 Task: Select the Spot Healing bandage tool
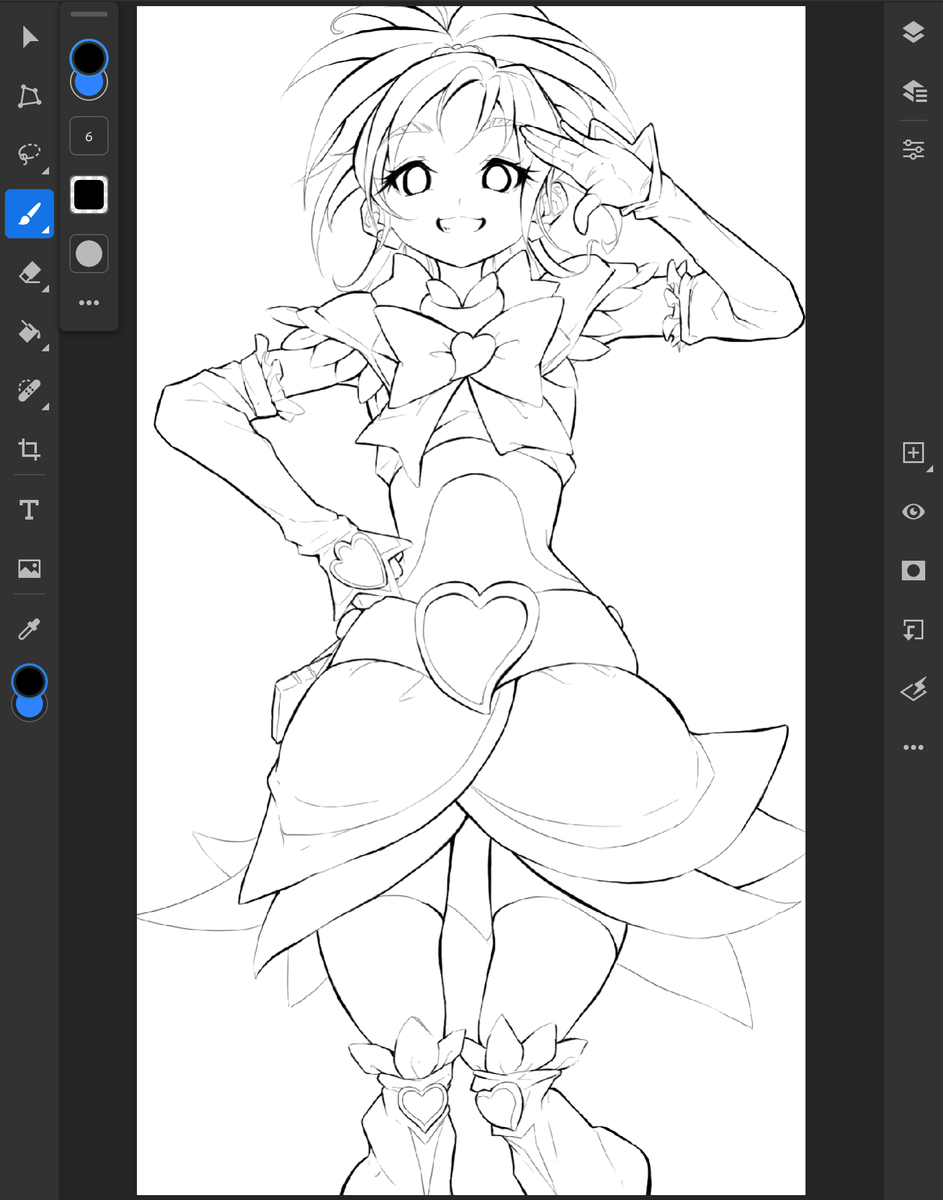click(x=30, y=390)
